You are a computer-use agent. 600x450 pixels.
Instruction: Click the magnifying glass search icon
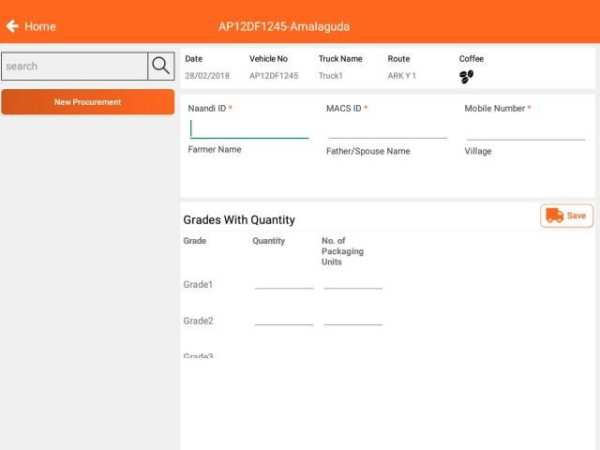click(161, 66)
